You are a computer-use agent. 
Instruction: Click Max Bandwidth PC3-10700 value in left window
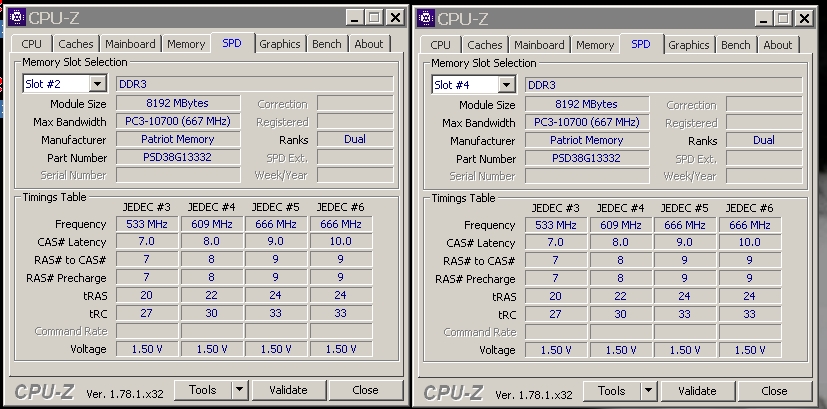coord(178,121)
